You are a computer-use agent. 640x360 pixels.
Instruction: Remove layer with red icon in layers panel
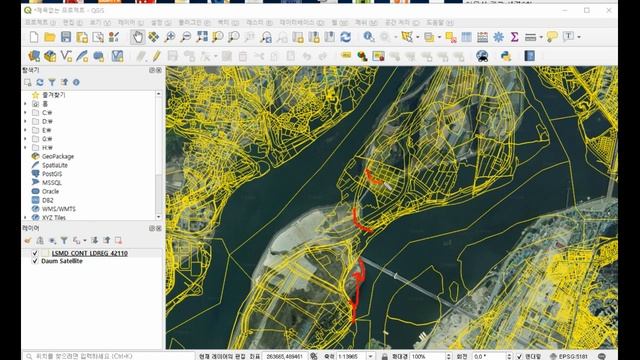coord(118,240)
